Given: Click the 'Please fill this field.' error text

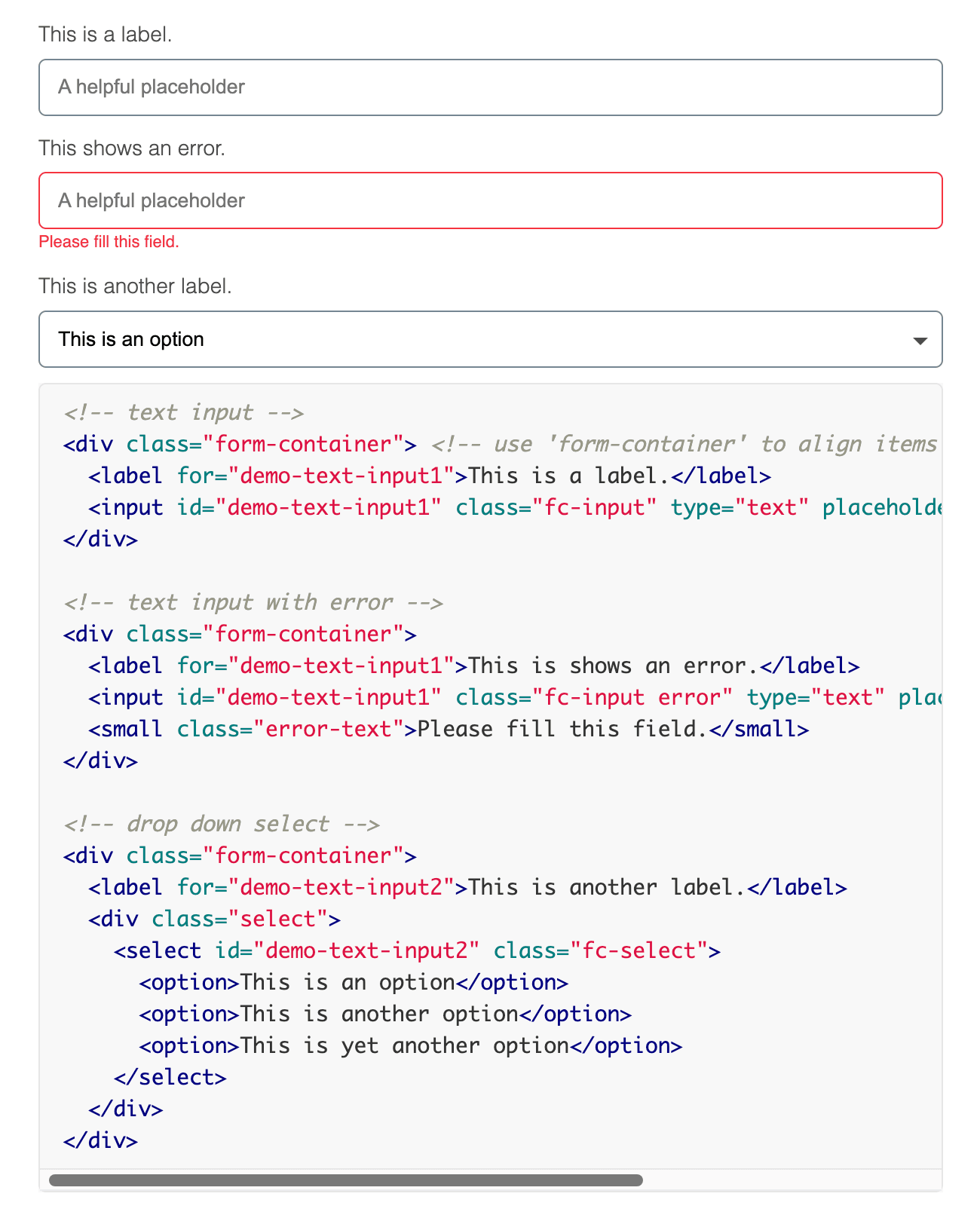Looking at the screenshot, I should [109, 242].
